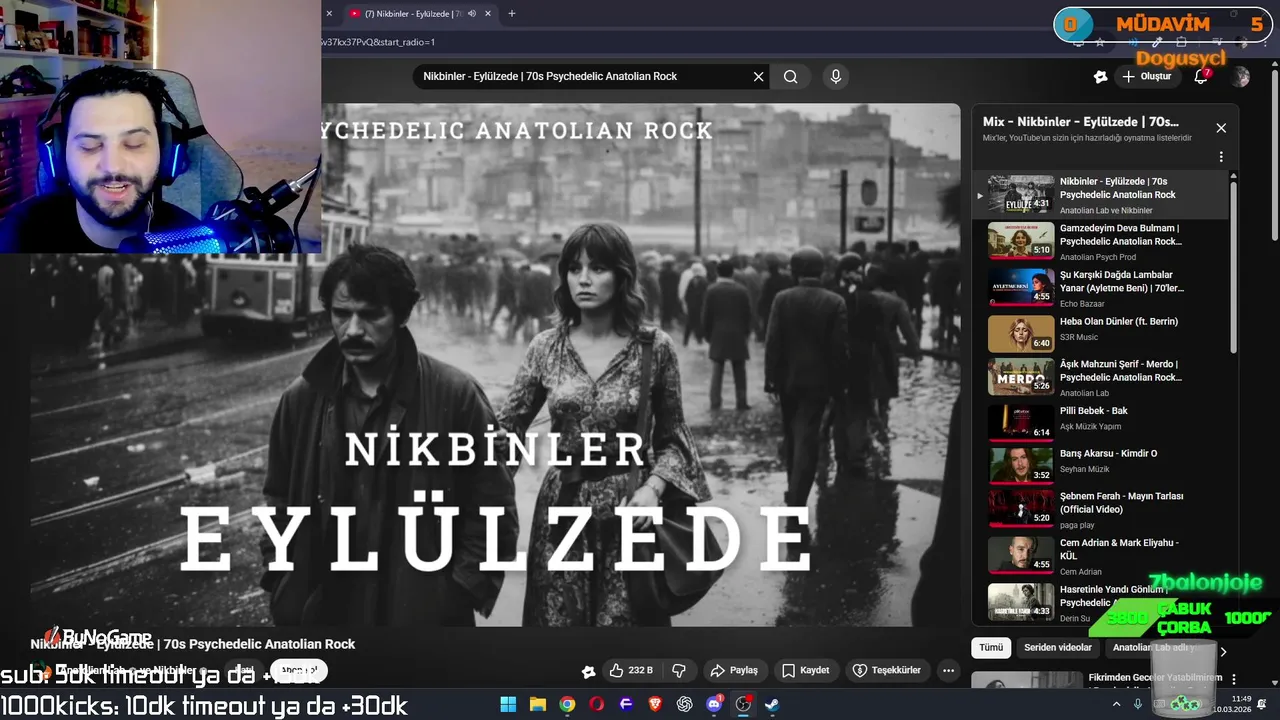Clear the YouTube search box text

pos(758,77)
